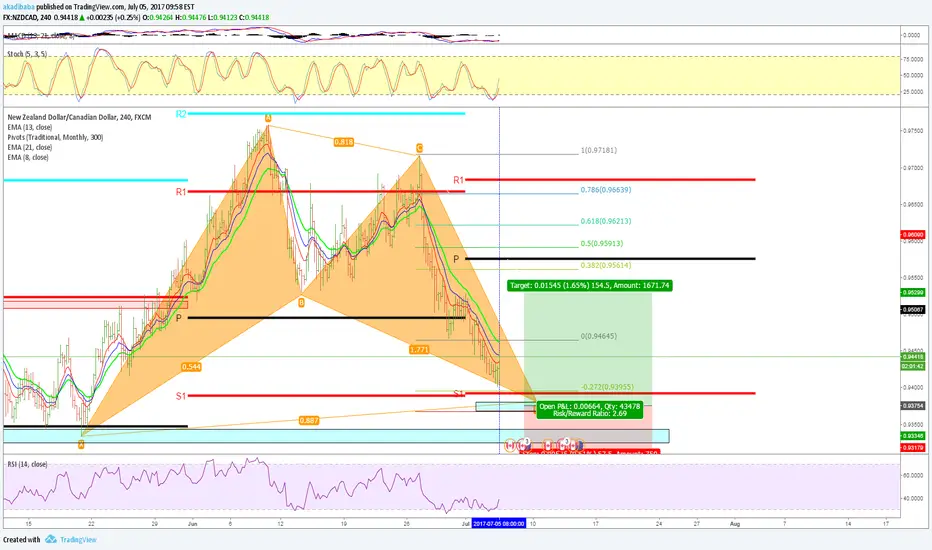Select the EMA (13, close) legend entry
This screenshot has width=932, height=550.
coord(30,127)
